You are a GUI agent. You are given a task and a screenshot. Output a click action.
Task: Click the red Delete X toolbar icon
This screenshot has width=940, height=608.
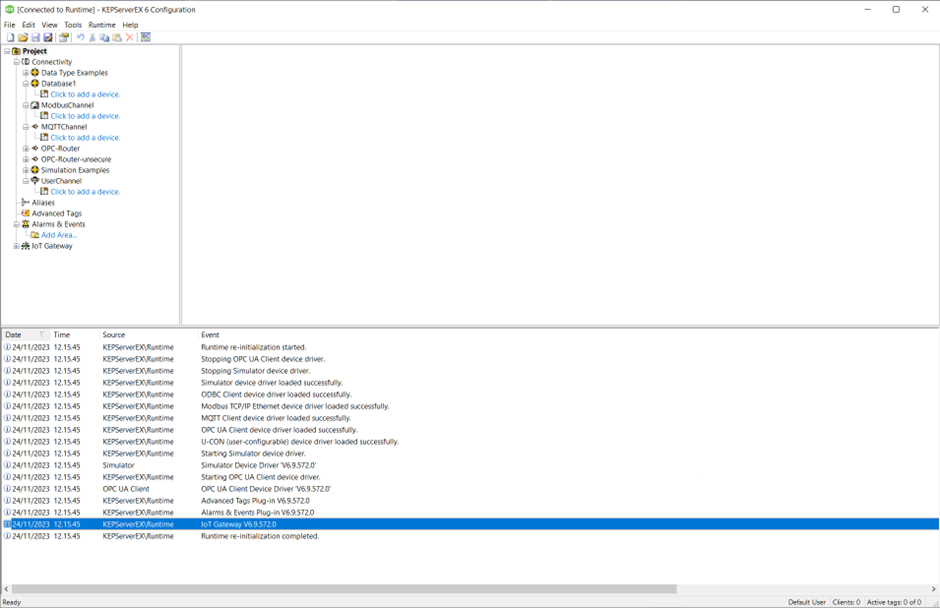(129, 37)
